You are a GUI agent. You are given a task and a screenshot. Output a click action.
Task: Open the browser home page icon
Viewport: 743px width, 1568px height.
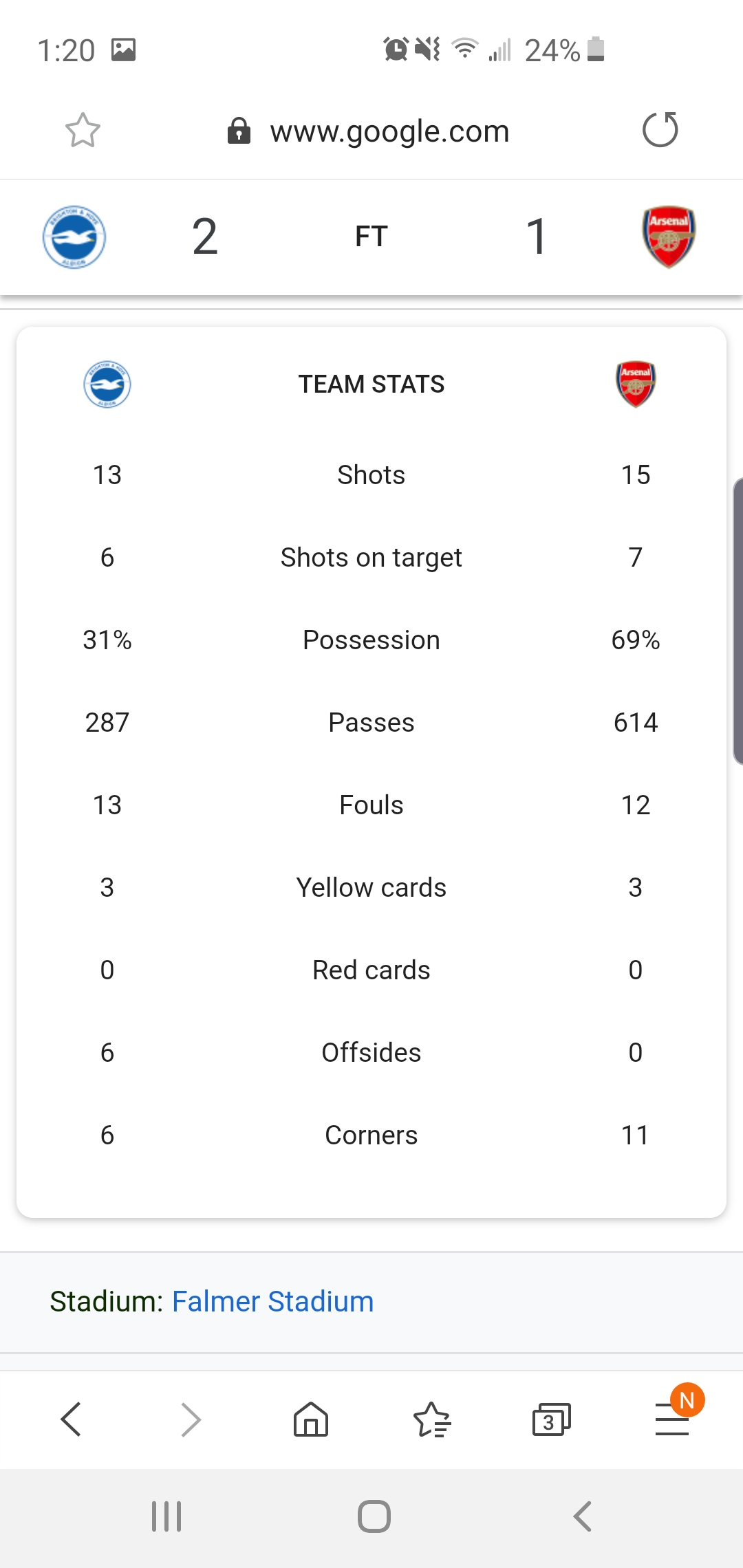pos(311,1419)
